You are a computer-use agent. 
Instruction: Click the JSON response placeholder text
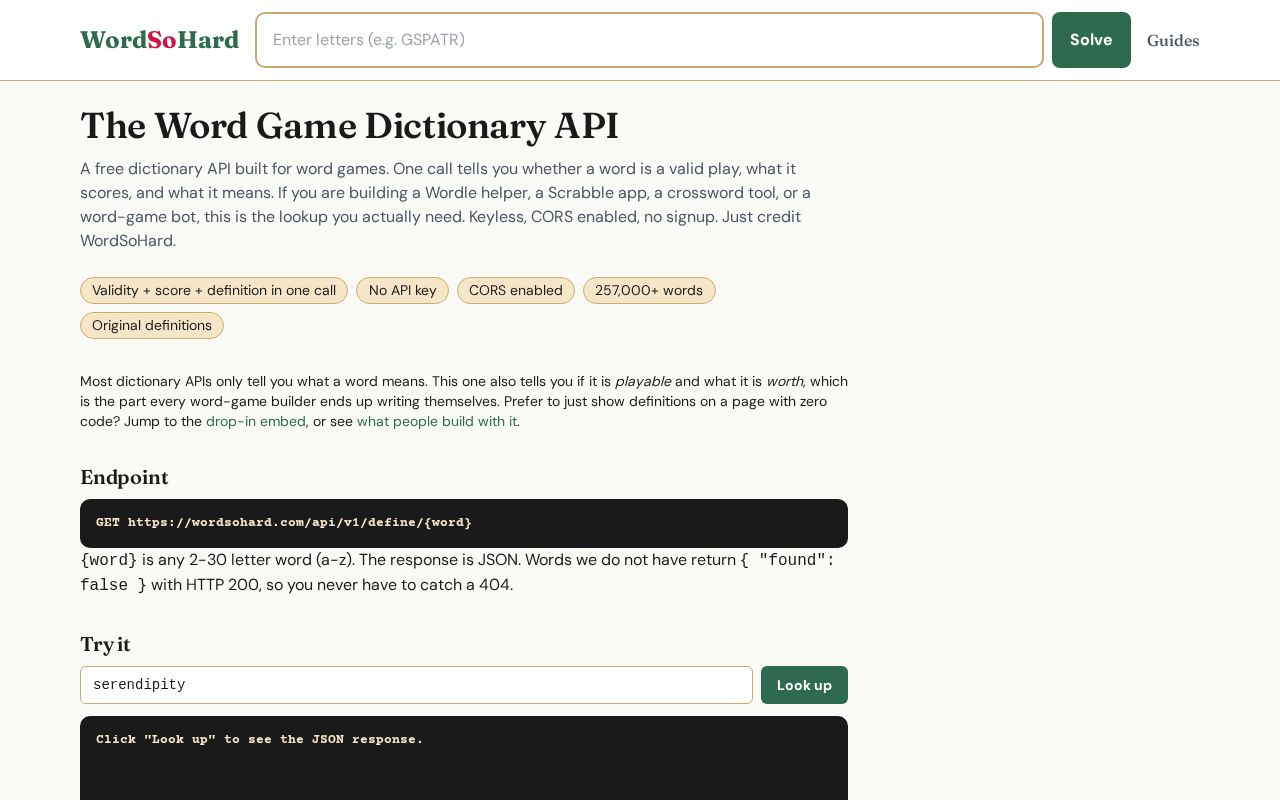(260, 739)
